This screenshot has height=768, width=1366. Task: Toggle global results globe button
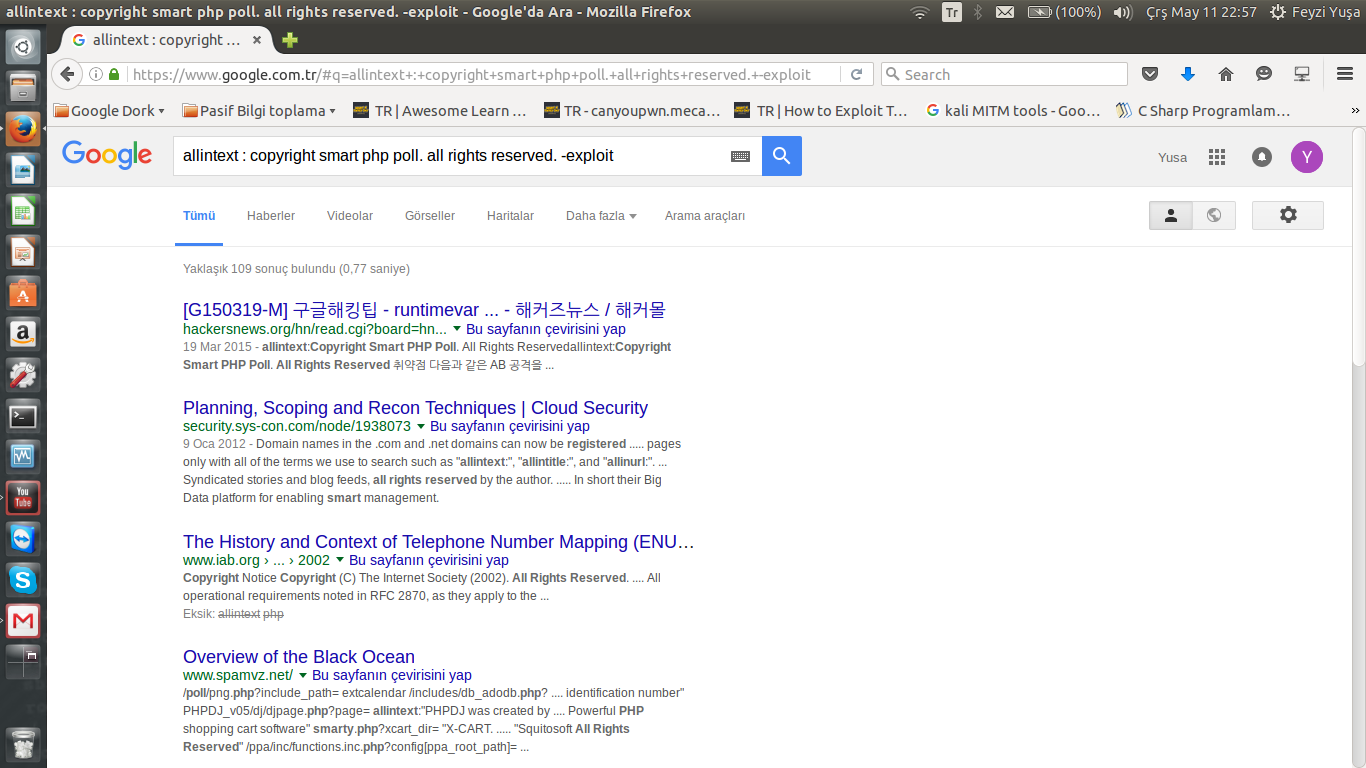pos(1214,215)
